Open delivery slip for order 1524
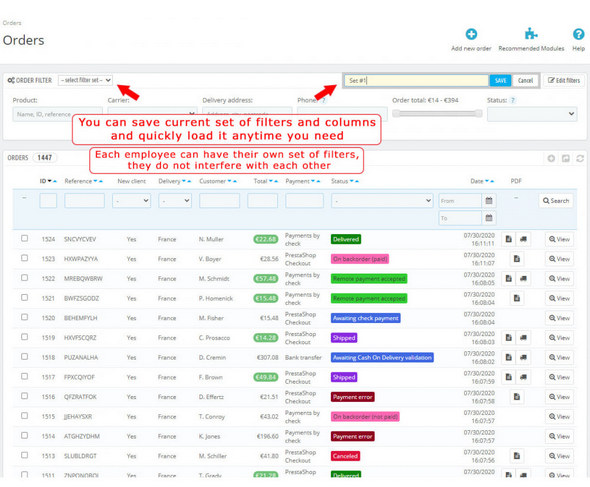The height and width of the screenshot is (487, 590). (523, 239)
